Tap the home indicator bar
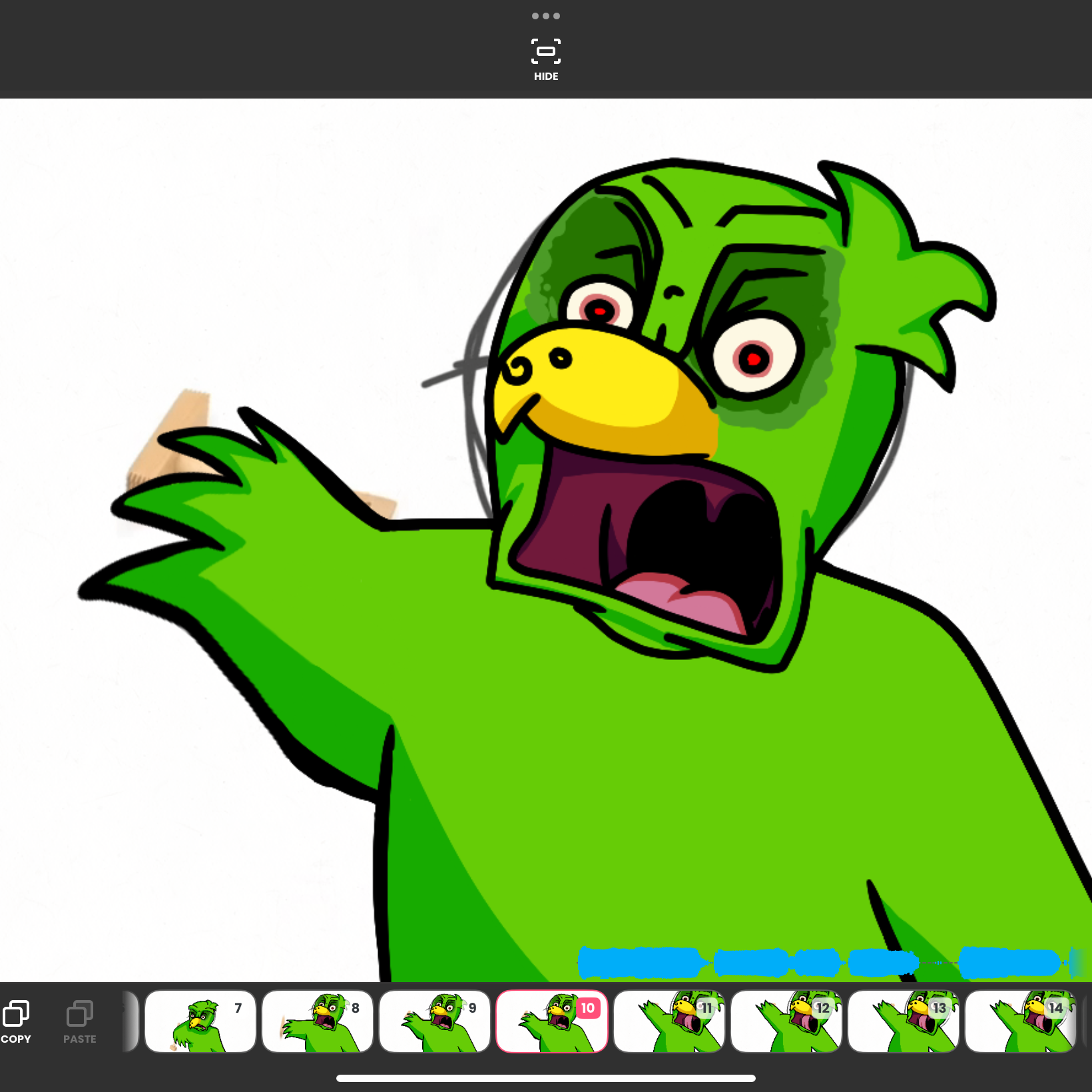 click(x=546, y=1078)
